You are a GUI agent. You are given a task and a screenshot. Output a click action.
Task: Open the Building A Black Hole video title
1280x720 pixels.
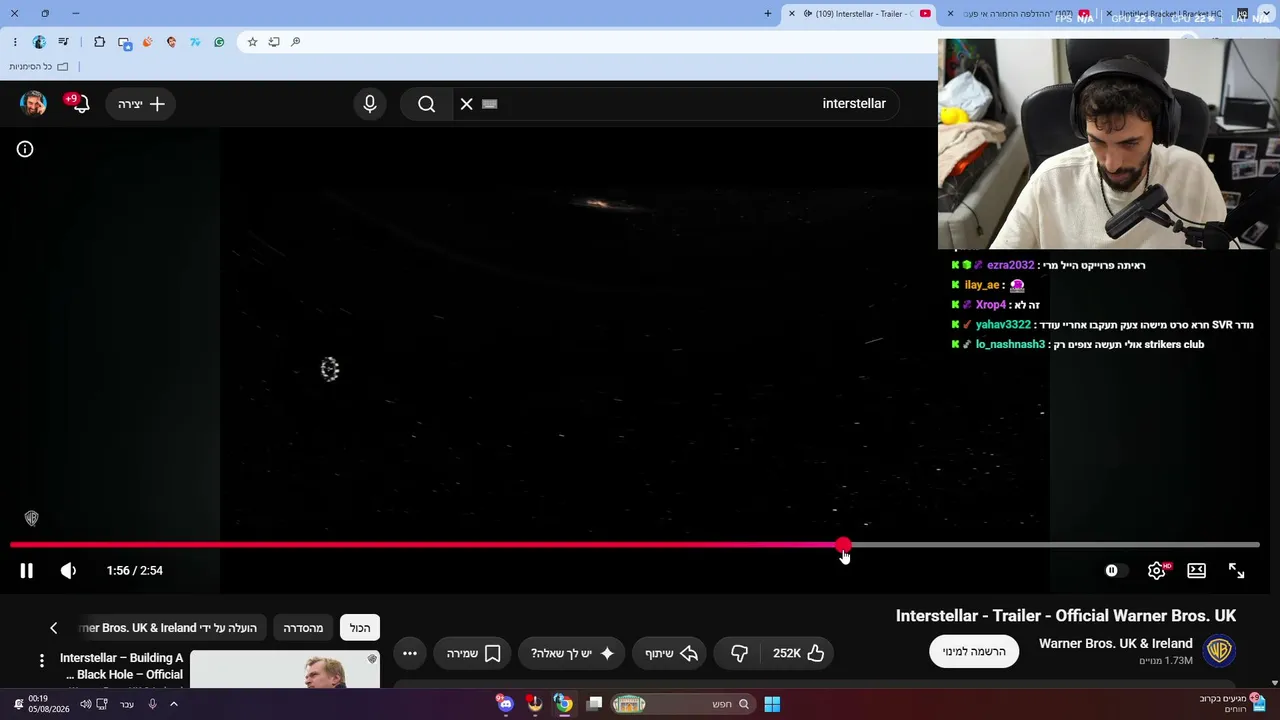coord(122,666)
